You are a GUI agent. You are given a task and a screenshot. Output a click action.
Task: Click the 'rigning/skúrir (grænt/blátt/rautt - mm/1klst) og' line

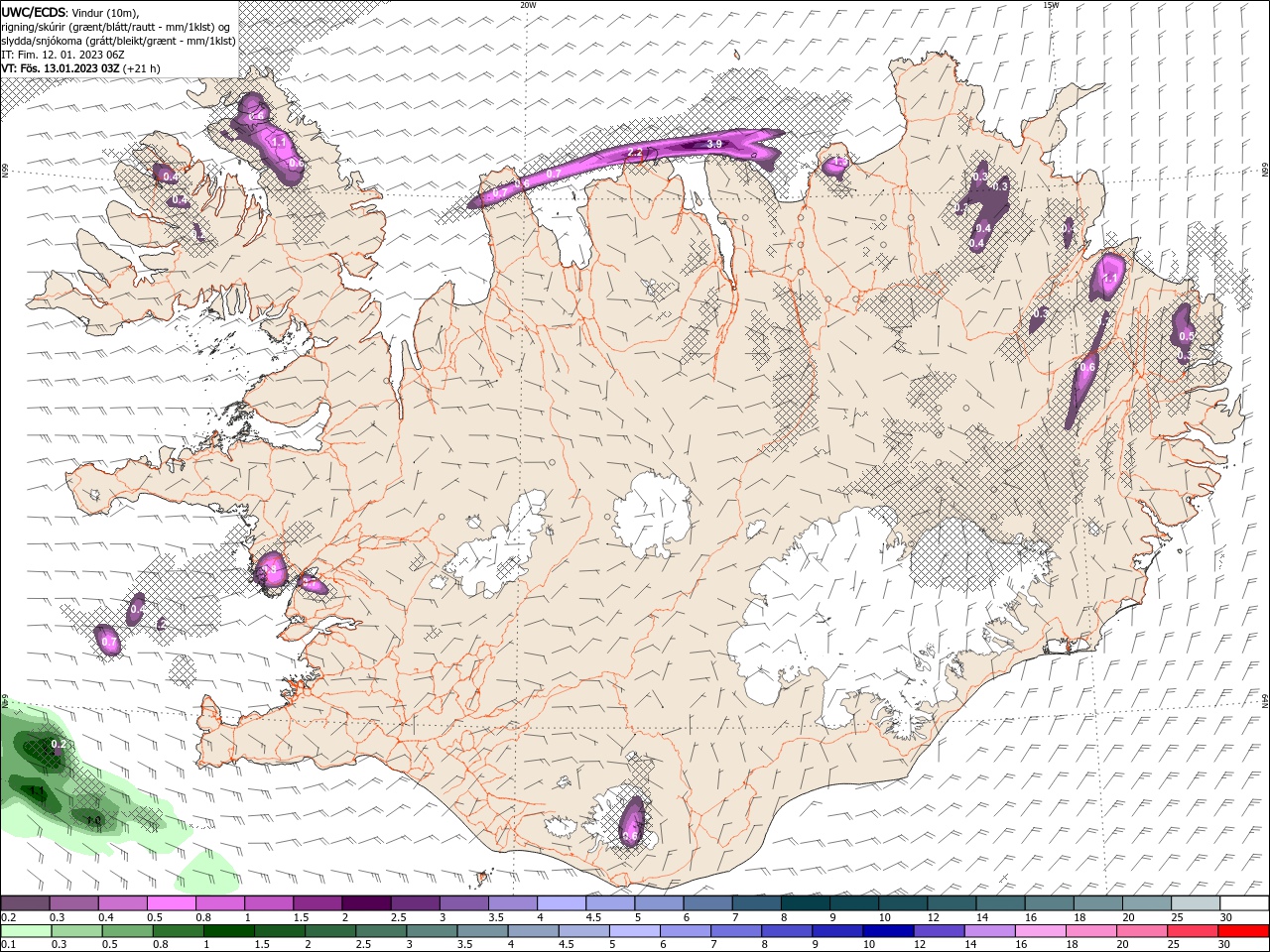[115, 26]
